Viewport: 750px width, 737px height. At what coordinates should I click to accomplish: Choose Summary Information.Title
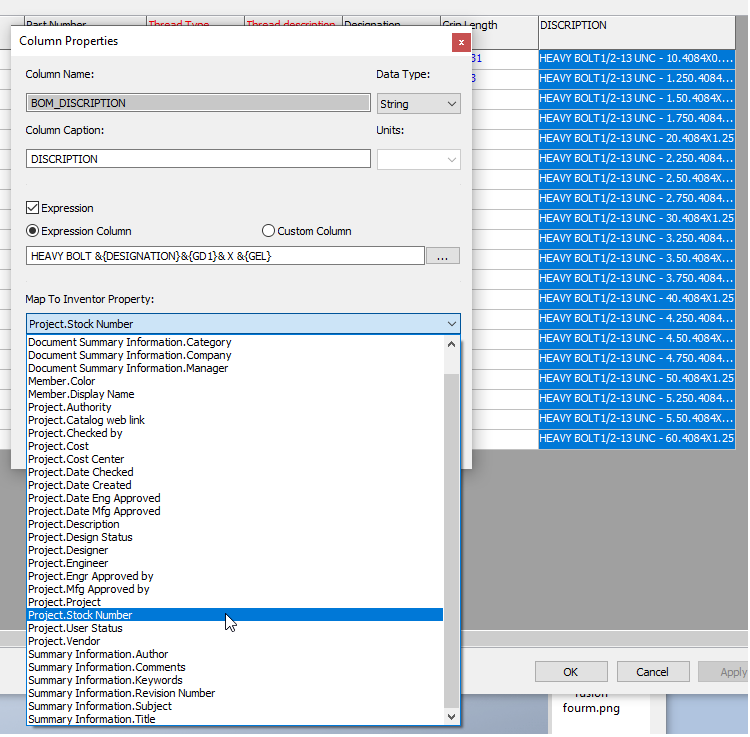(235, 719)
